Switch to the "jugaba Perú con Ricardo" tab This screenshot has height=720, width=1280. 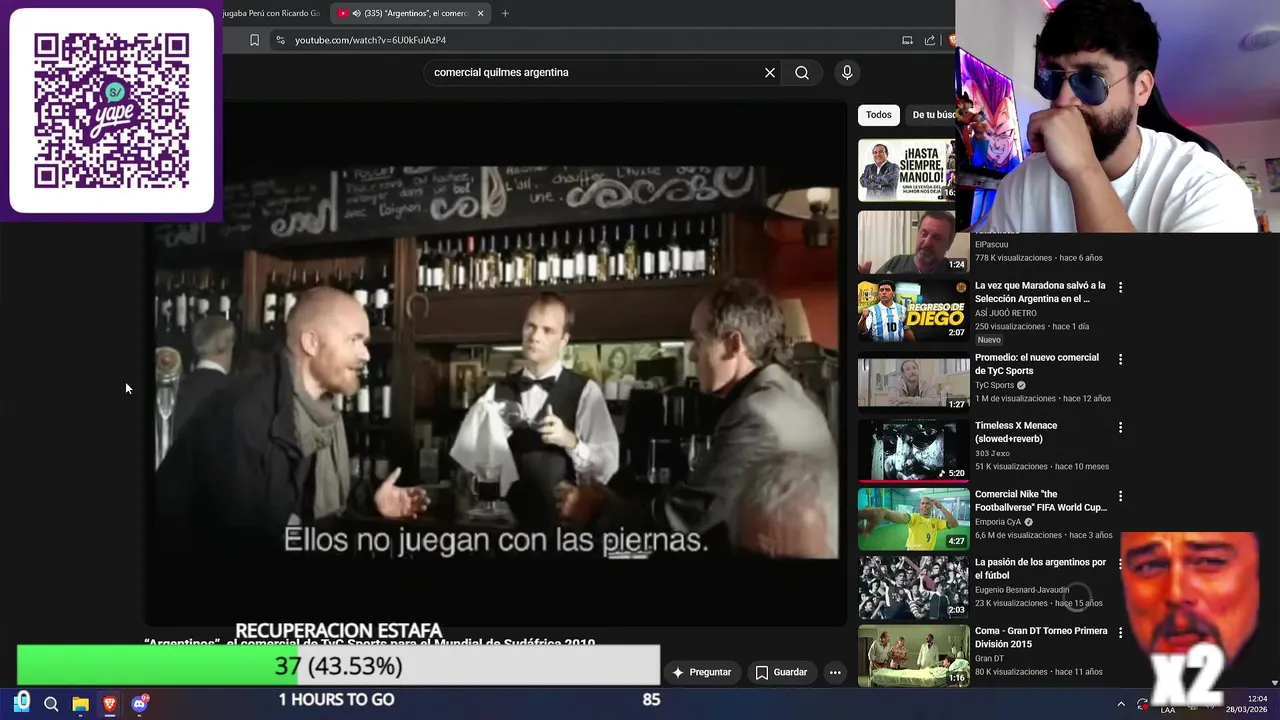[x=270, y=13]
